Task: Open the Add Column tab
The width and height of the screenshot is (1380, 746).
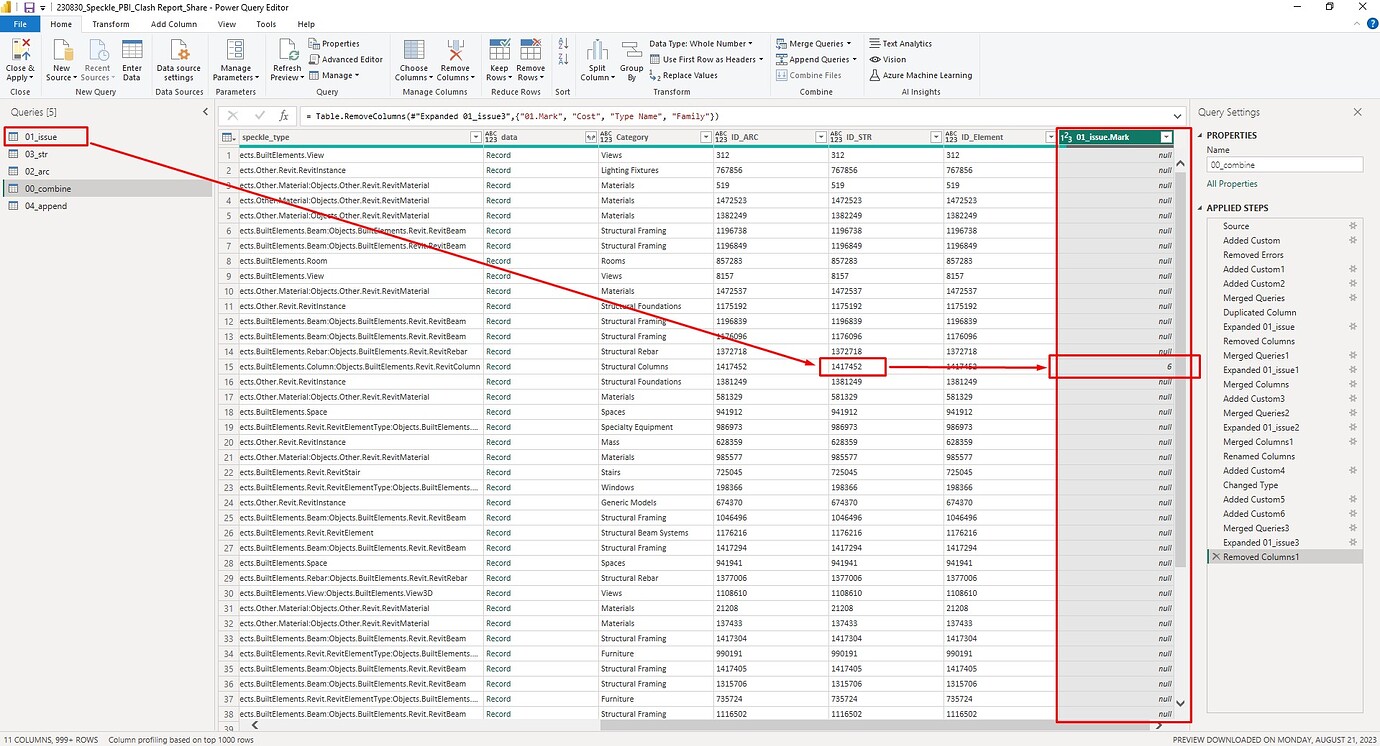Action: point(174,24)
